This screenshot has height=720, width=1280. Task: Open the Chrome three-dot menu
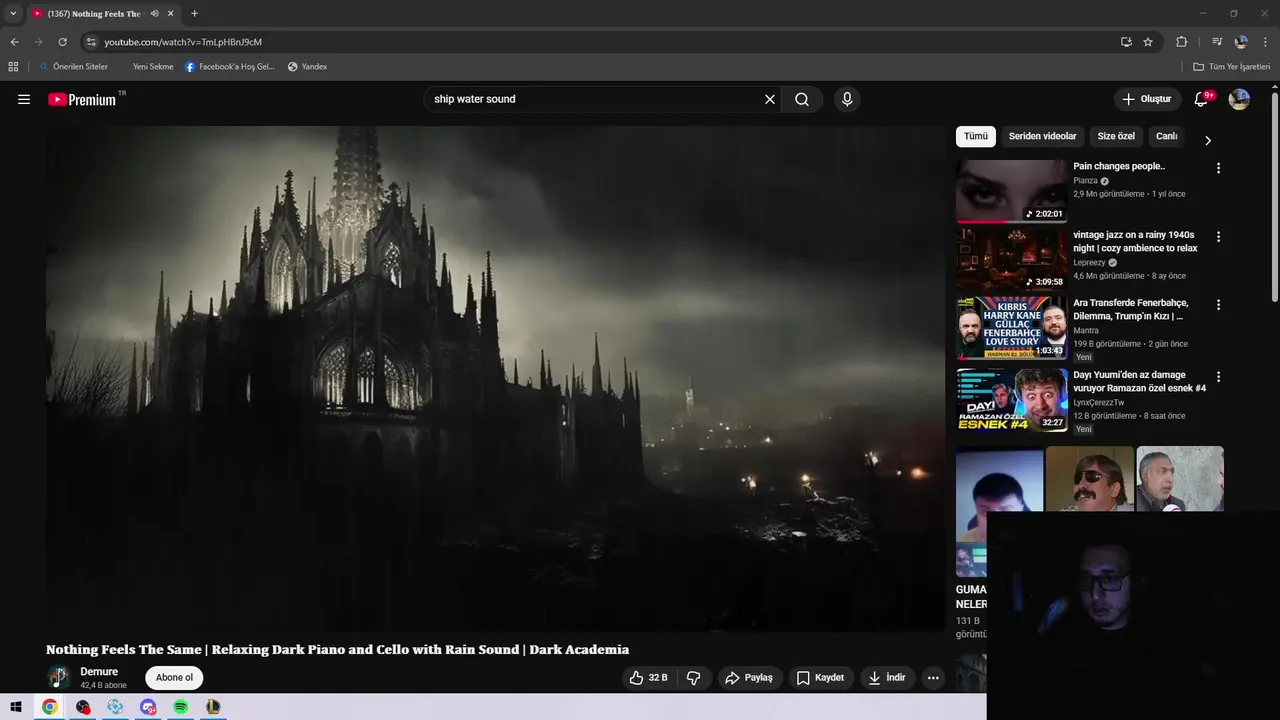tap(1266, 42)
